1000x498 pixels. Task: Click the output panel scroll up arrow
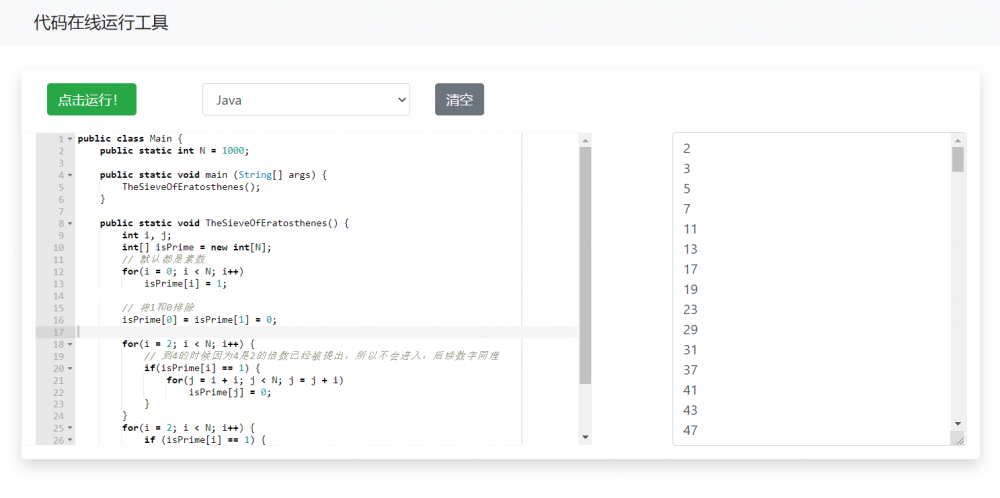pyautogui.click(x=958, y=140)
